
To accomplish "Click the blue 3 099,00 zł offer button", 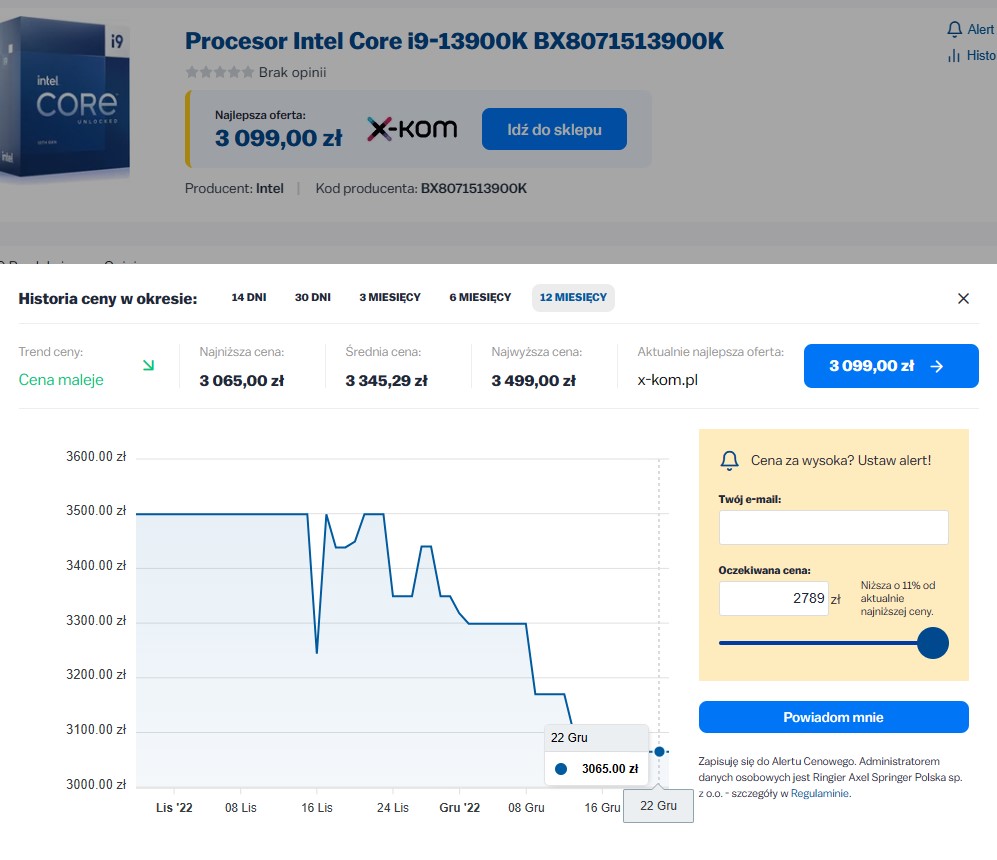I will click(891, 366).
